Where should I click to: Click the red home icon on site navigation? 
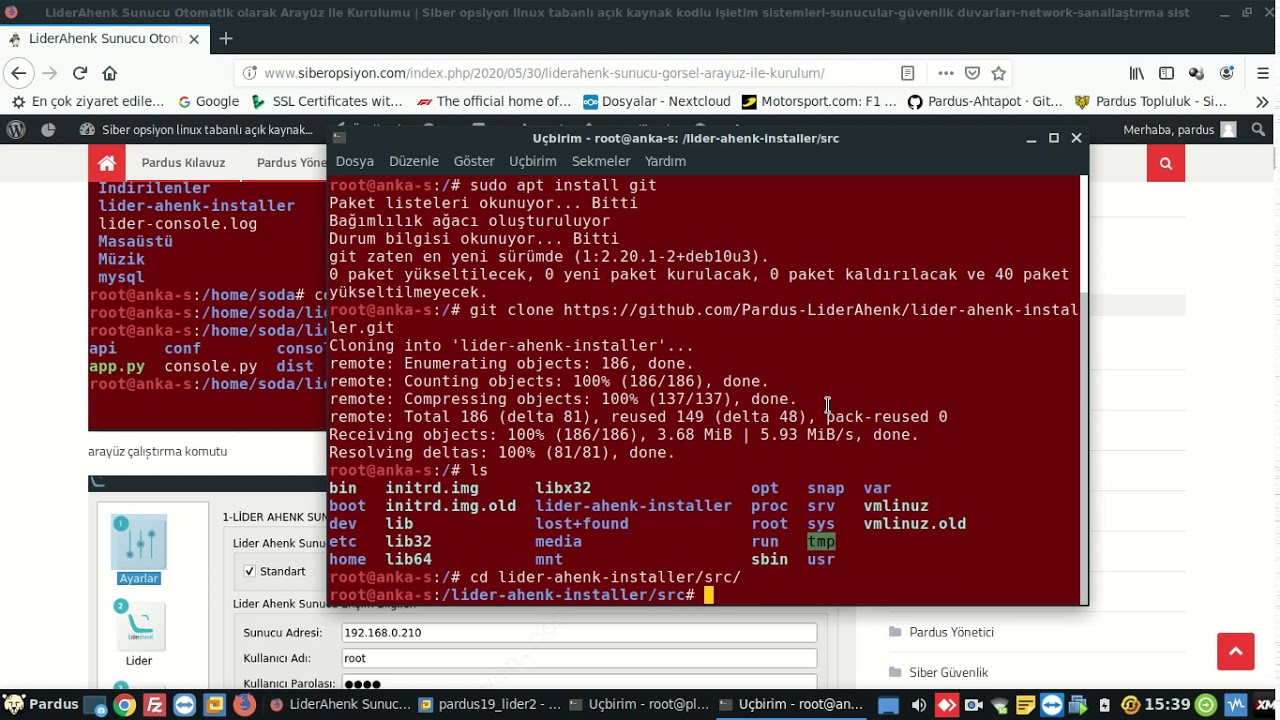[107, 163]
